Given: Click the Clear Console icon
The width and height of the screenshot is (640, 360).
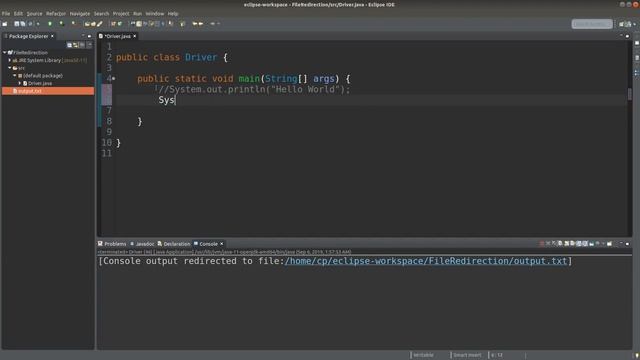Looking at the screenshot, I should tap(560, 244).
